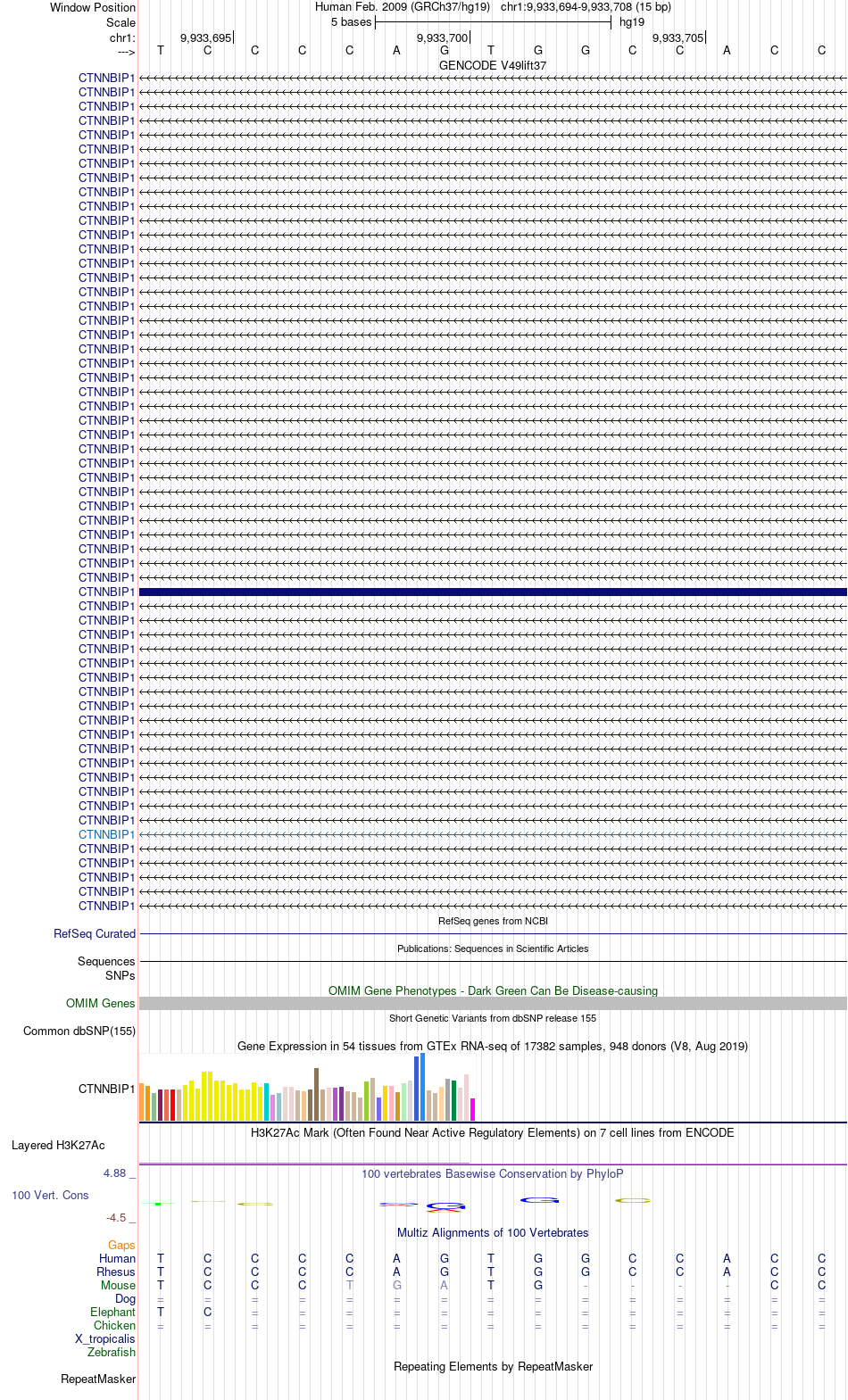Open Multiz Alignments of 100 Vertebrates title
848x1400 pixels.
(x=493, y=1232)
